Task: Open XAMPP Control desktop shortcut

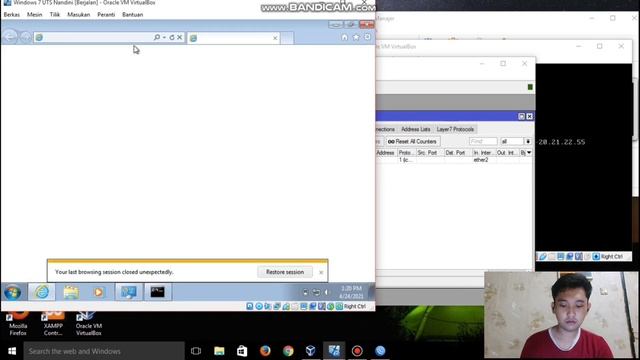Action: [x=53, y=323]
